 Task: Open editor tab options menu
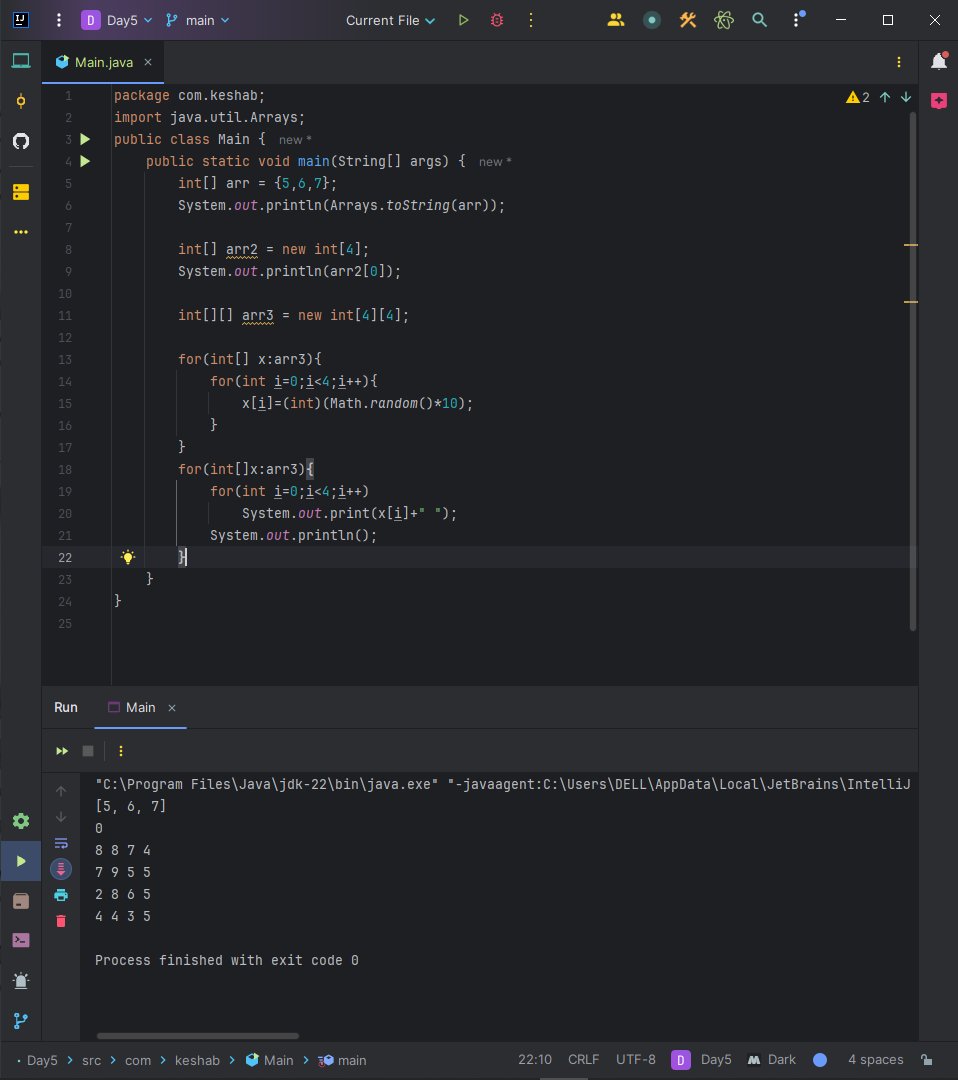899,62
